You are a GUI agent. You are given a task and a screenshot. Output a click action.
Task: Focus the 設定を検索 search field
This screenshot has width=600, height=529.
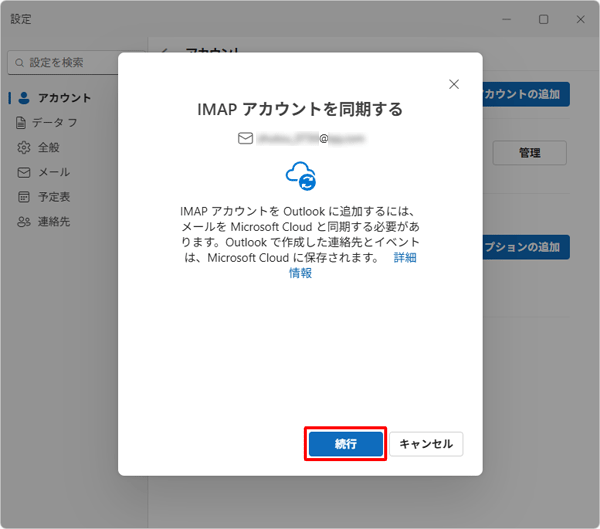[x=63, y=62]
